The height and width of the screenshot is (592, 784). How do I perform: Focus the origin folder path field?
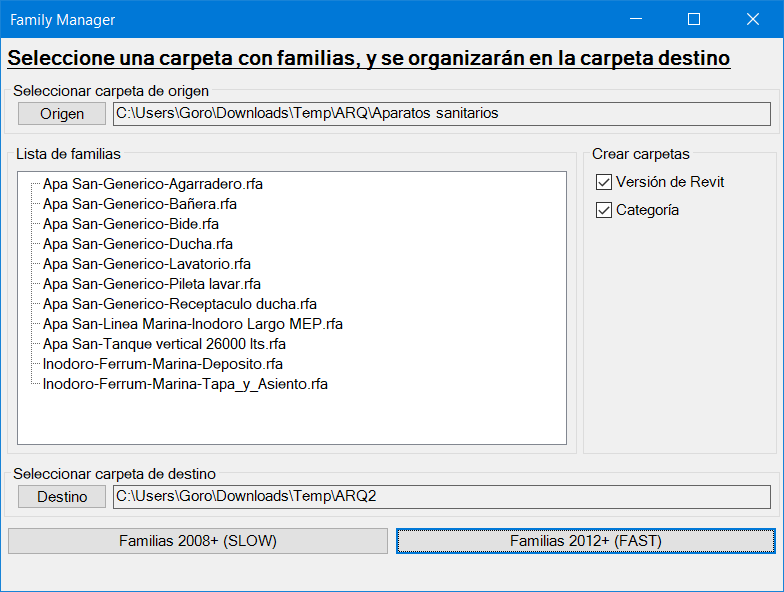[x=442, y=114]
